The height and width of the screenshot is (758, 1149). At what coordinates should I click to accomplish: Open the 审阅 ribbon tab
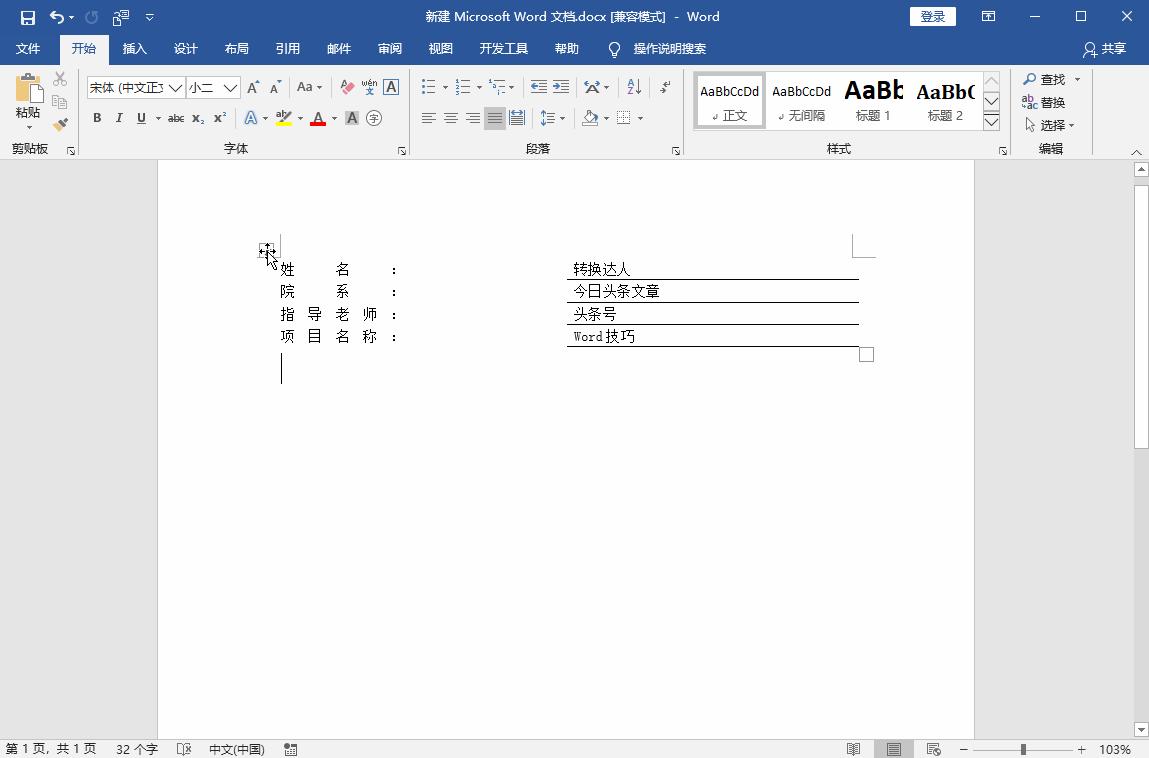(390, 49)
